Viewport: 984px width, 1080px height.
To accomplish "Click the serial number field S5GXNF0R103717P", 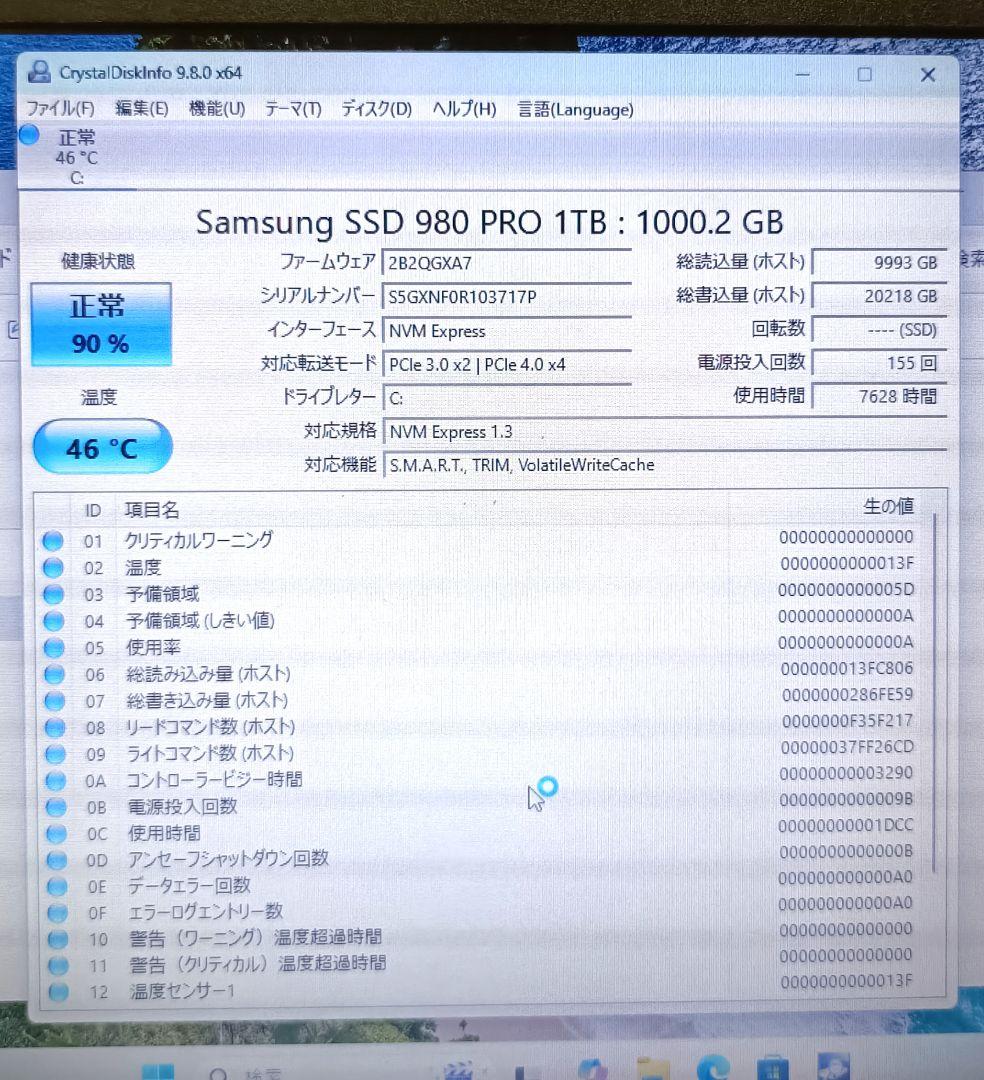I will tap(507, 297).
